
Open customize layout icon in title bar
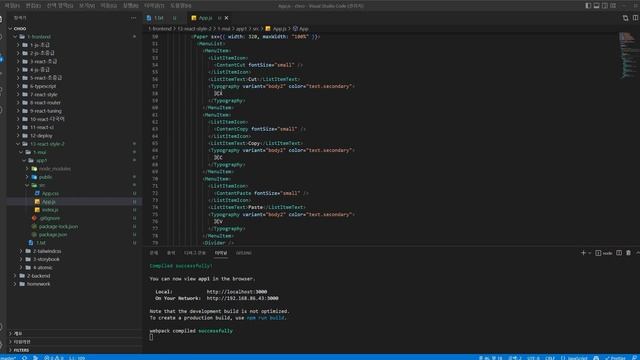pos(613,6)
